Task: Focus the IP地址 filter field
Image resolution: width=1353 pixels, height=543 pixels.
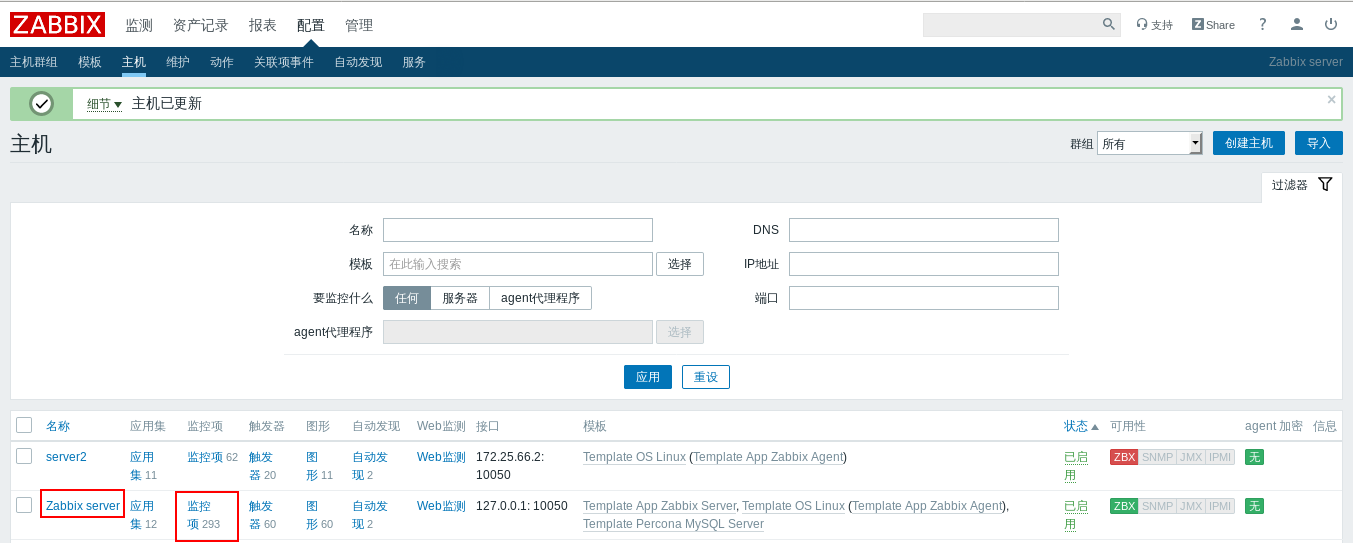Action: 924,264
